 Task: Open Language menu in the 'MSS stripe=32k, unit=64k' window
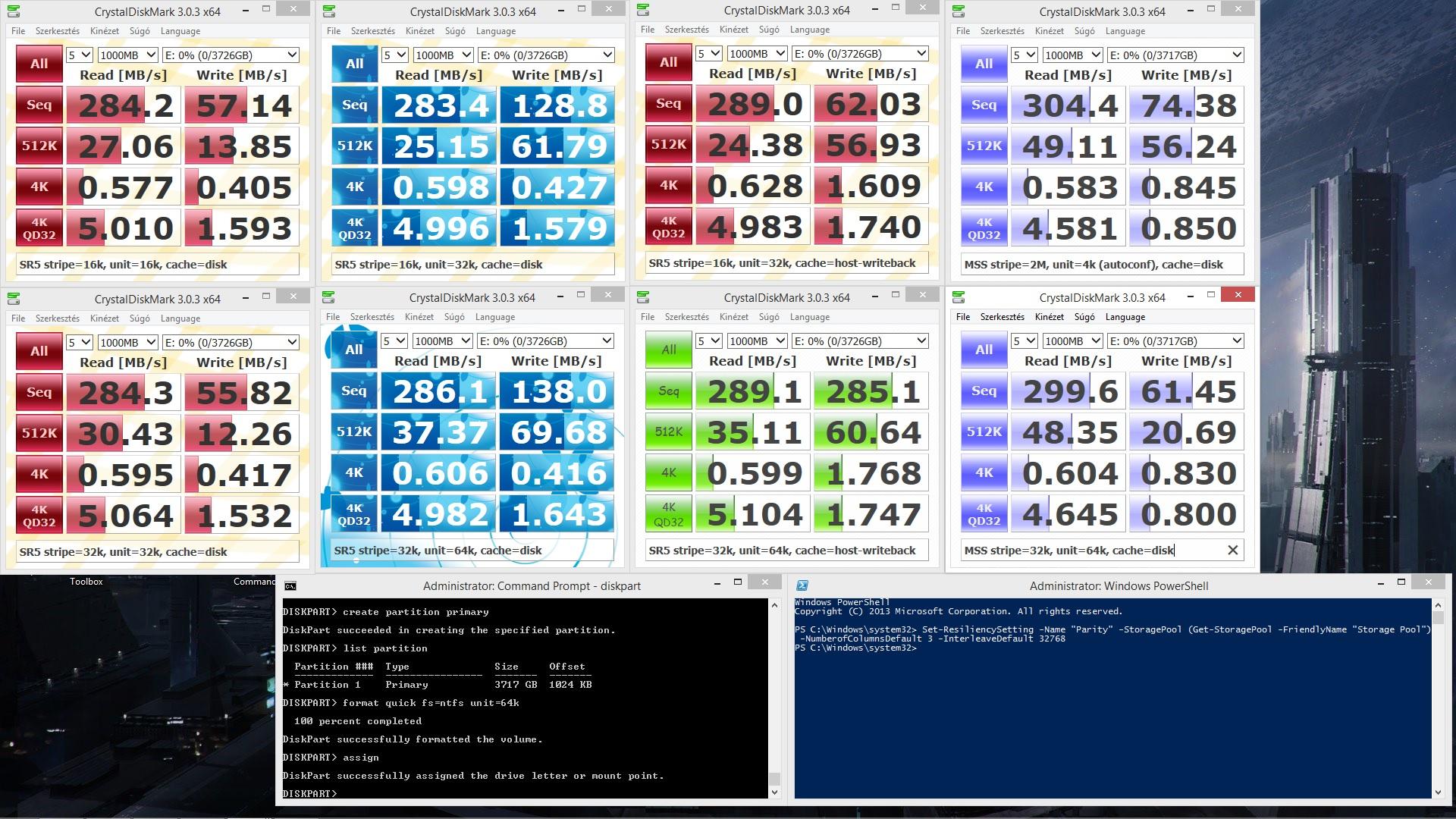click(x=1125, y=317)
